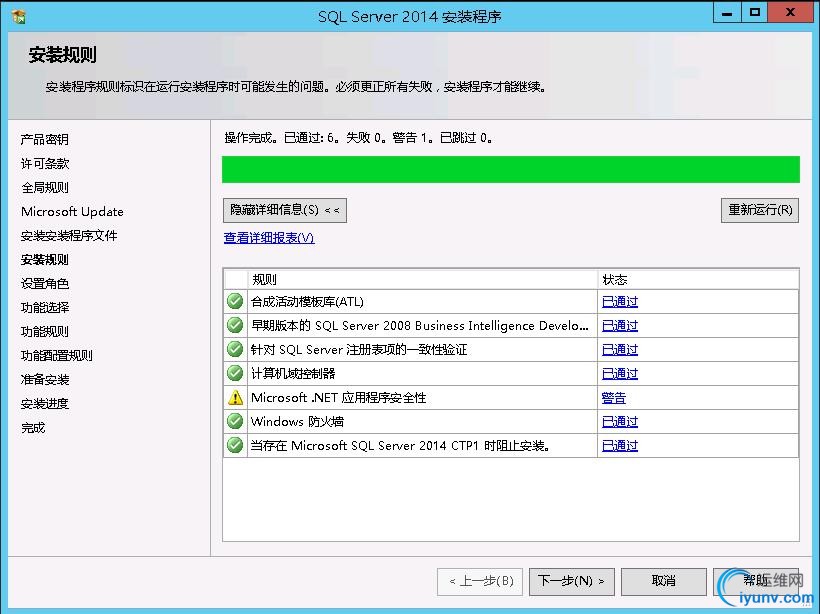Click the 操作完成 summary status text

point(358,138)
